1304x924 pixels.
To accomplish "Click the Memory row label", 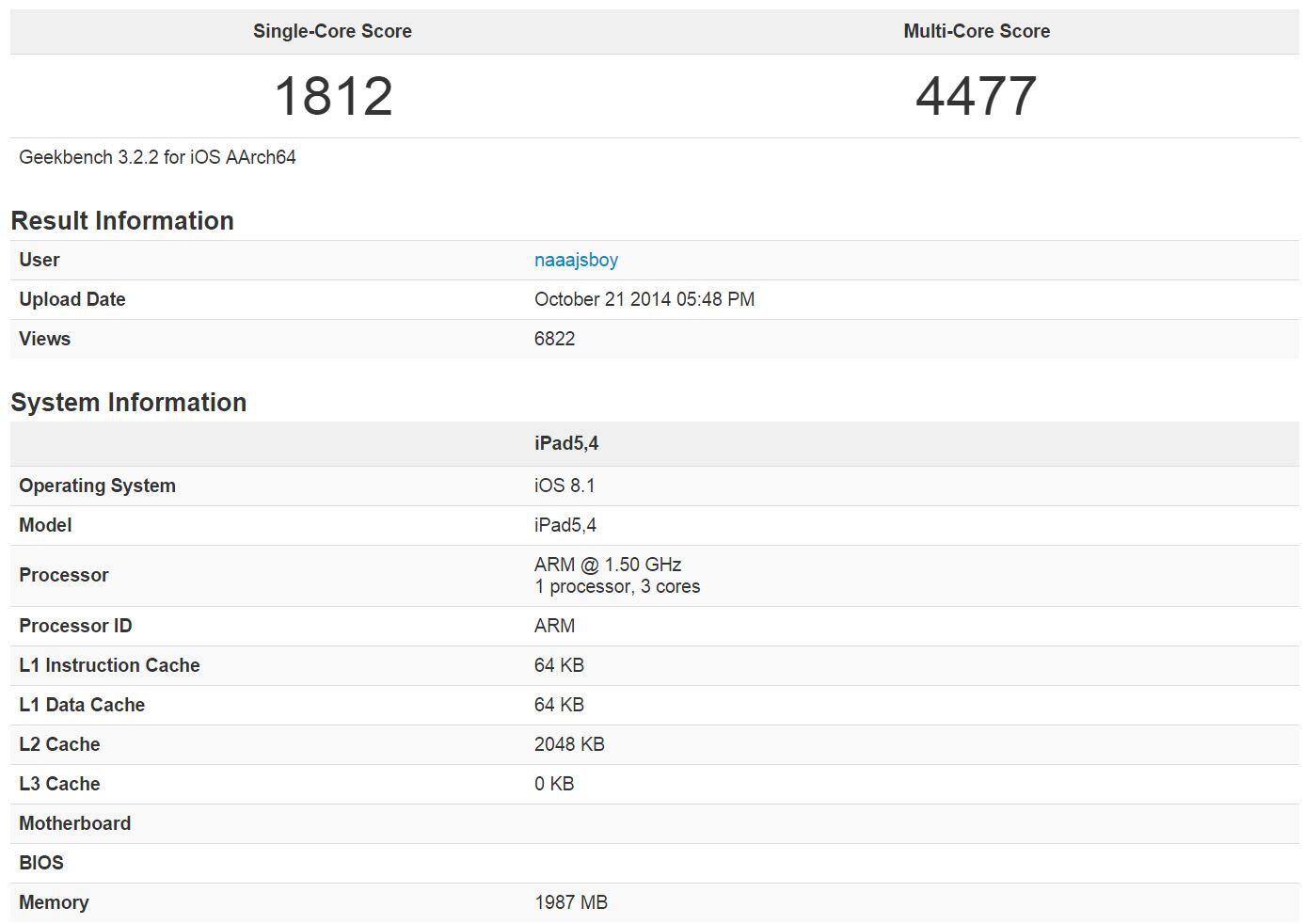I will [x=54, y=902].
